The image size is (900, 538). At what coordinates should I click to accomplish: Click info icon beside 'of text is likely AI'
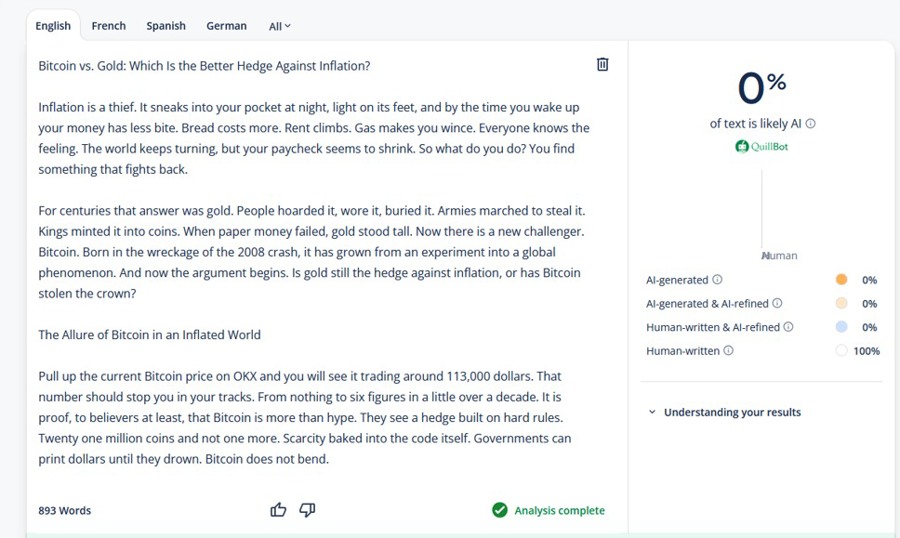coord(811,124)
